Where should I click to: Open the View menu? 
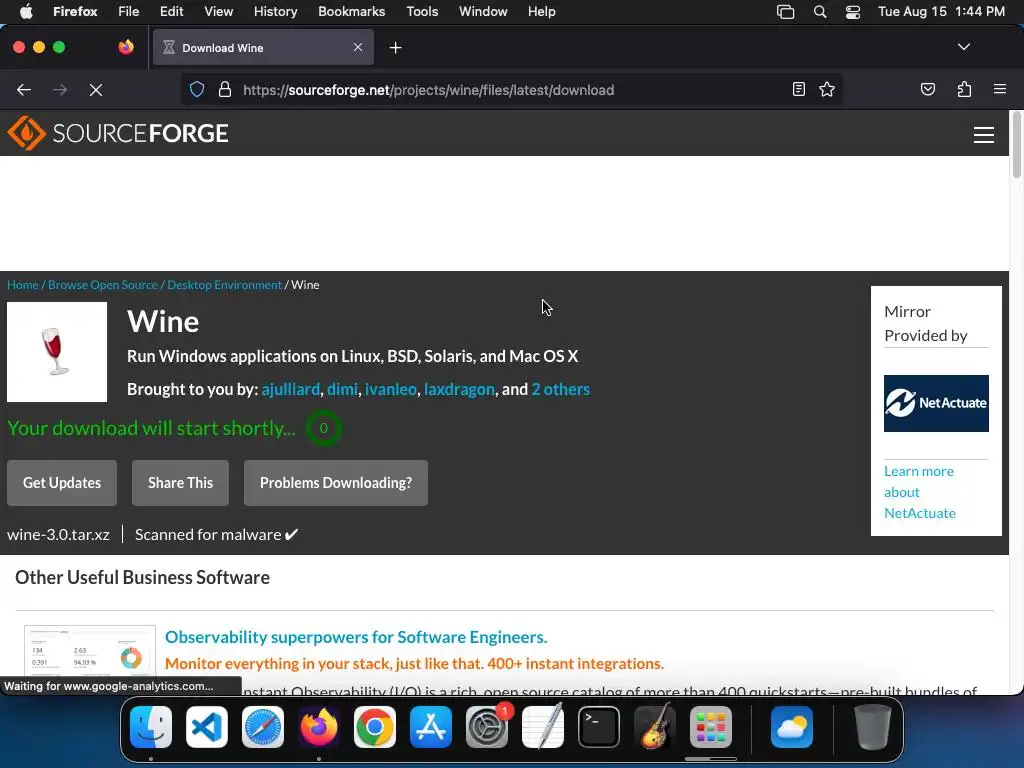218,11
